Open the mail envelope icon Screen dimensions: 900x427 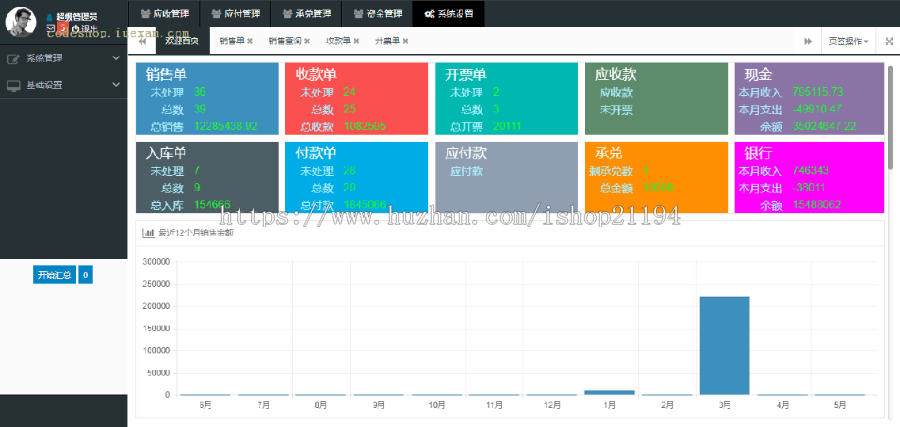coord(51,28)
